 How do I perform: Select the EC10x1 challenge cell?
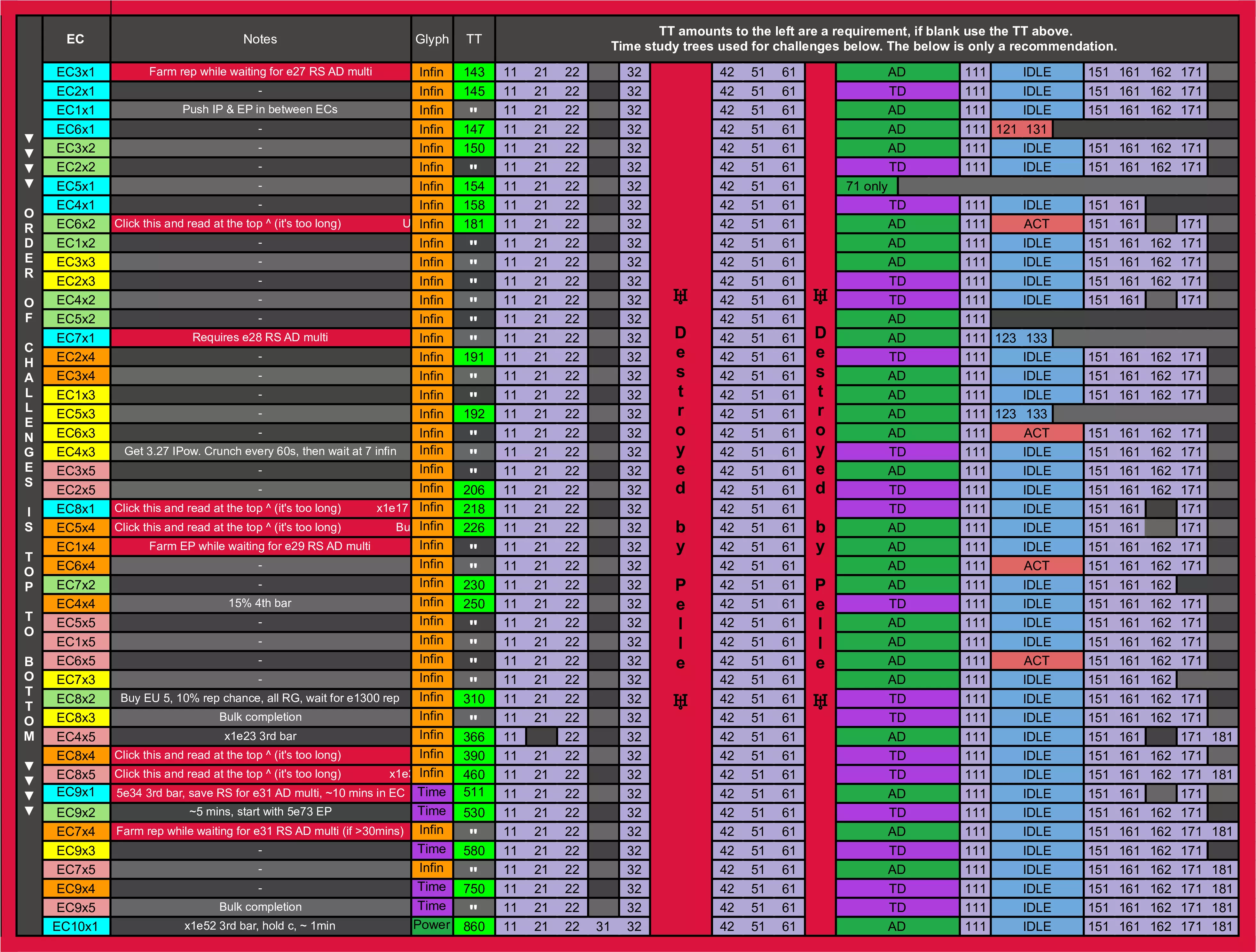point(75,926)
